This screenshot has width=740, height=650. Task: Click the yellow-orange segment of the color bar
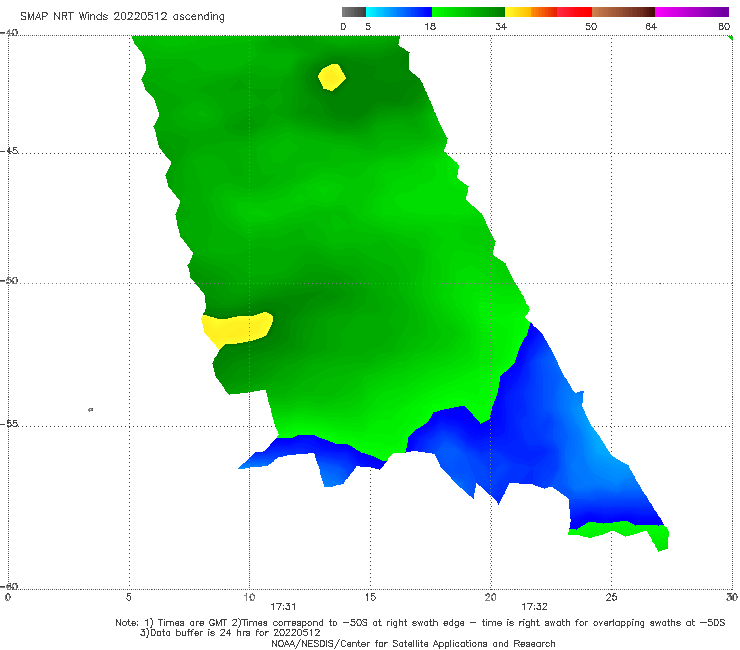[530, 12]
